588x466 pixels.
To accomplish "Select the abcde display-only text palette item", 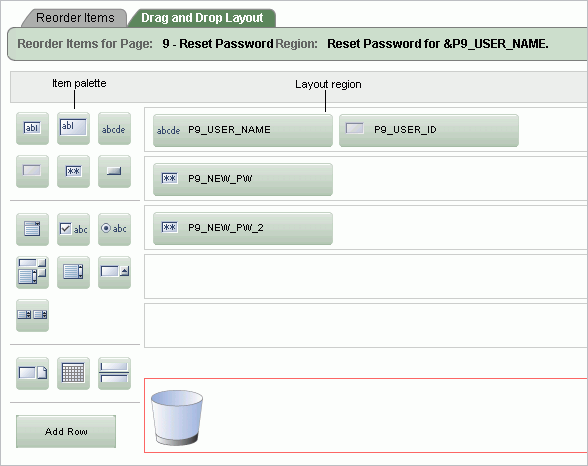I will (114, 128).
